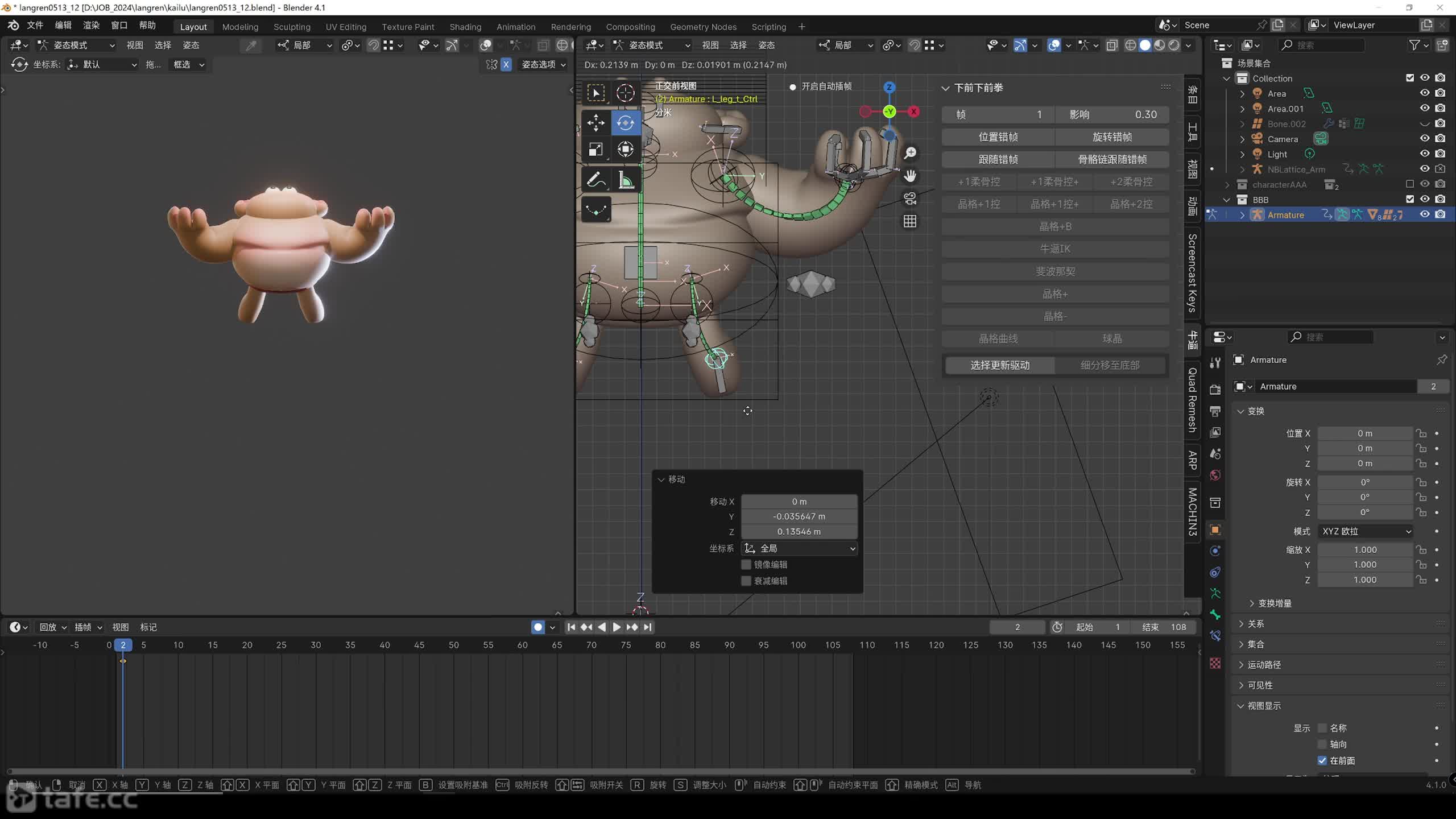1456x819 pixels.
Task: Open the Geometry Nodes workspace tab
Action: coord(703,27)
